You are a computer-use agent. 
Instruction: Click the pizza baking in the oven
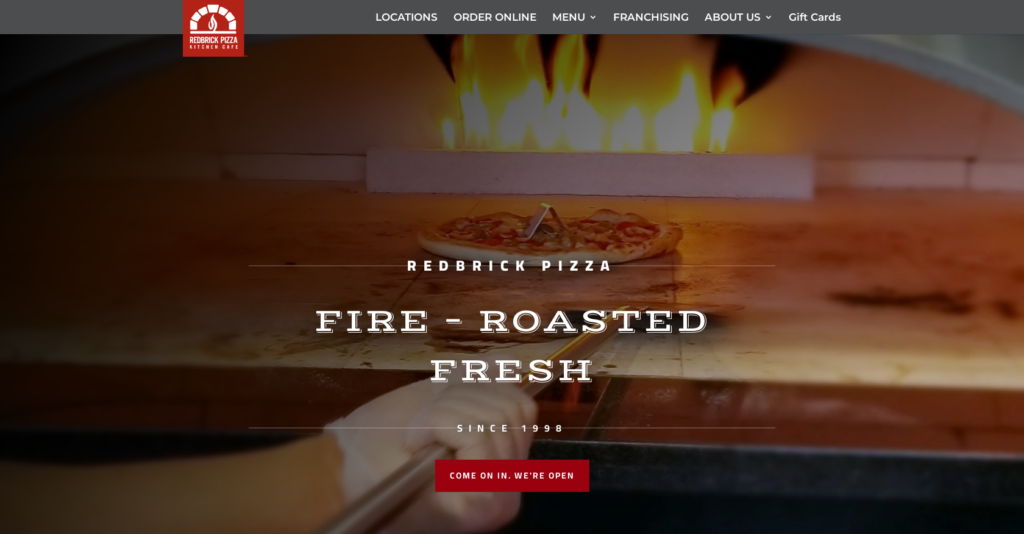click(549, 235)
